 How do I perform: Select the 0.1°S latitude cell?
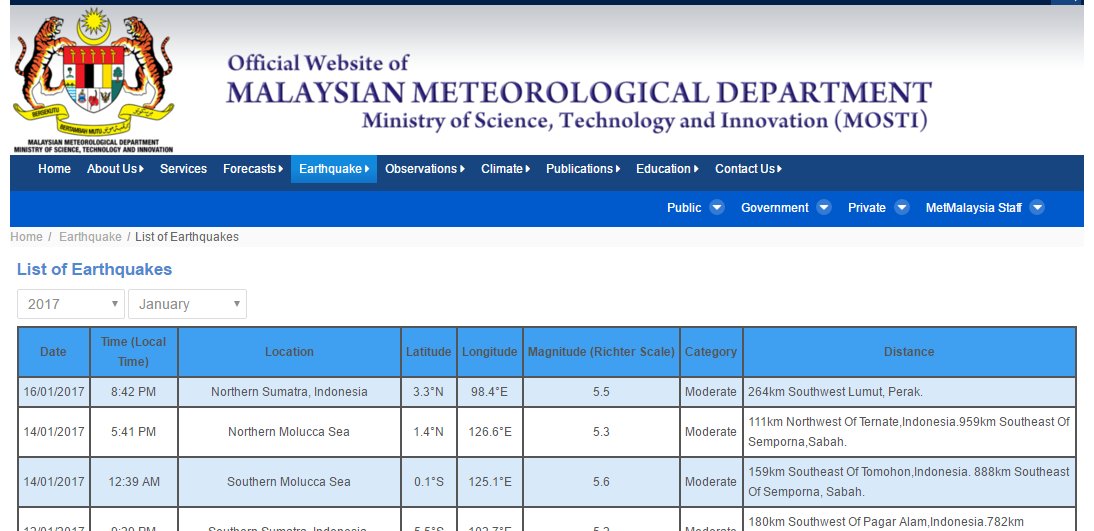[x=428, y=482]
